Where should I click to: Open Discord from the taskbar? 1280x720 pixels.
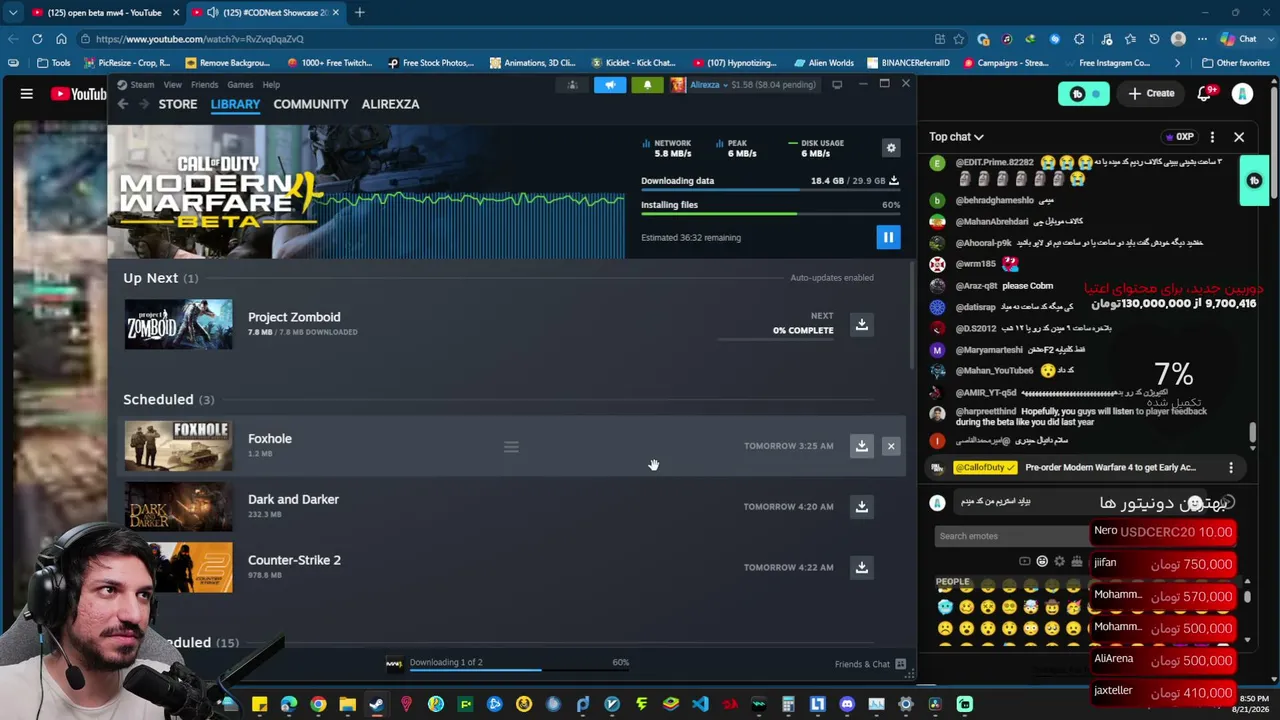click(x=847, y=704)
